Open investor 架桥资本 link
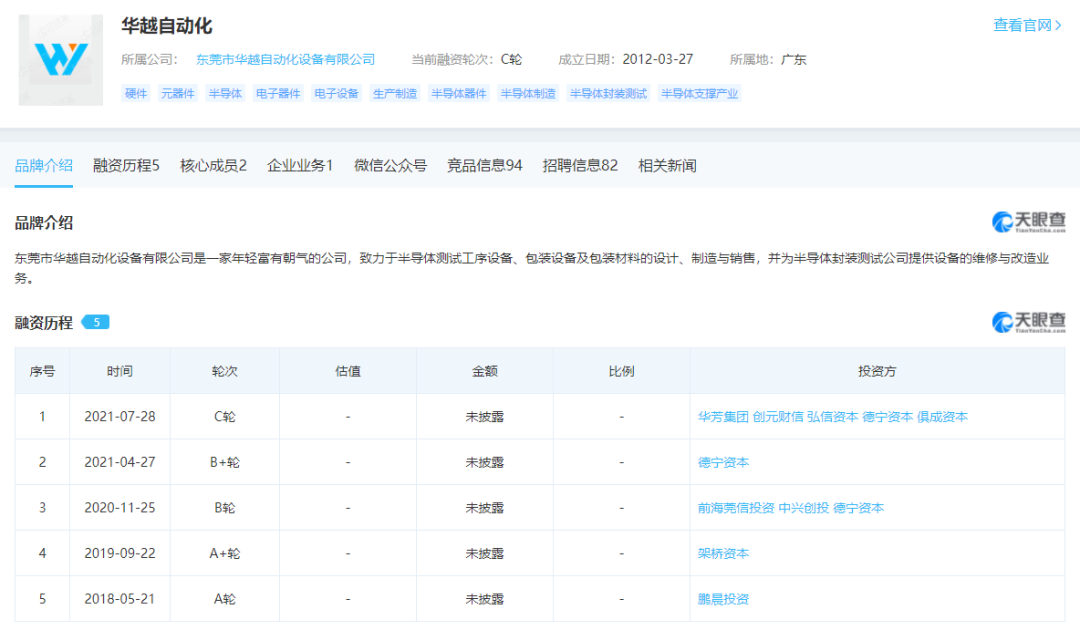1080x630 pixels. tap(723, 554)
